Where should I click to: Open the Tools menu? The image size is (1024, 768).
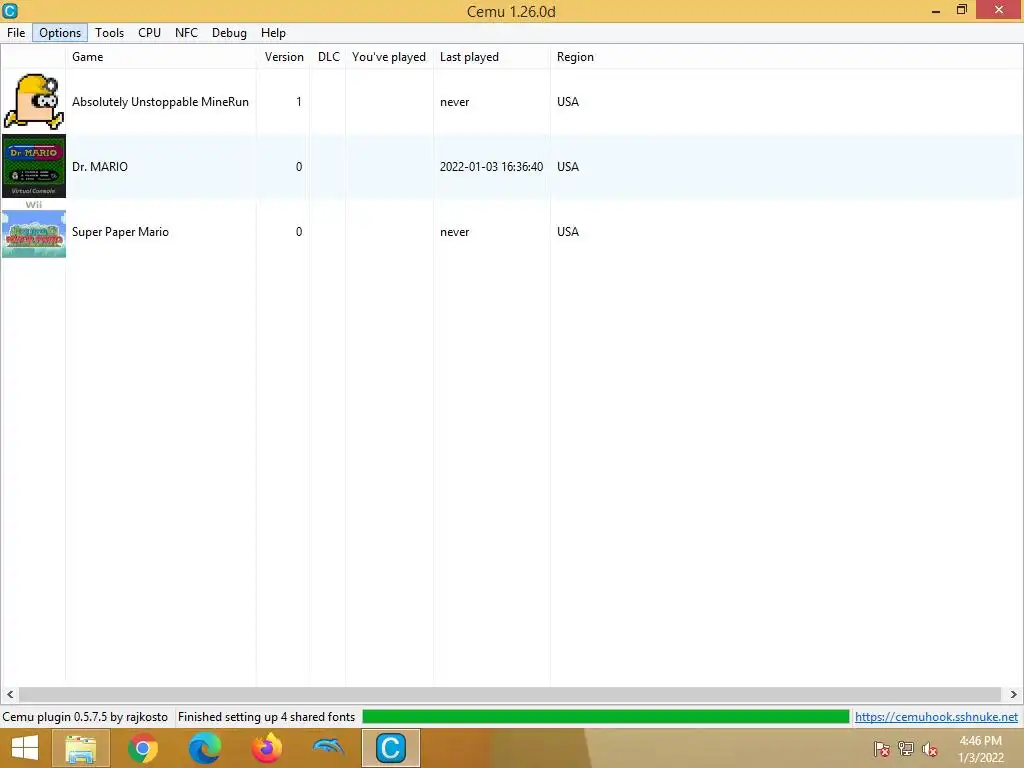tap(109, 33)
